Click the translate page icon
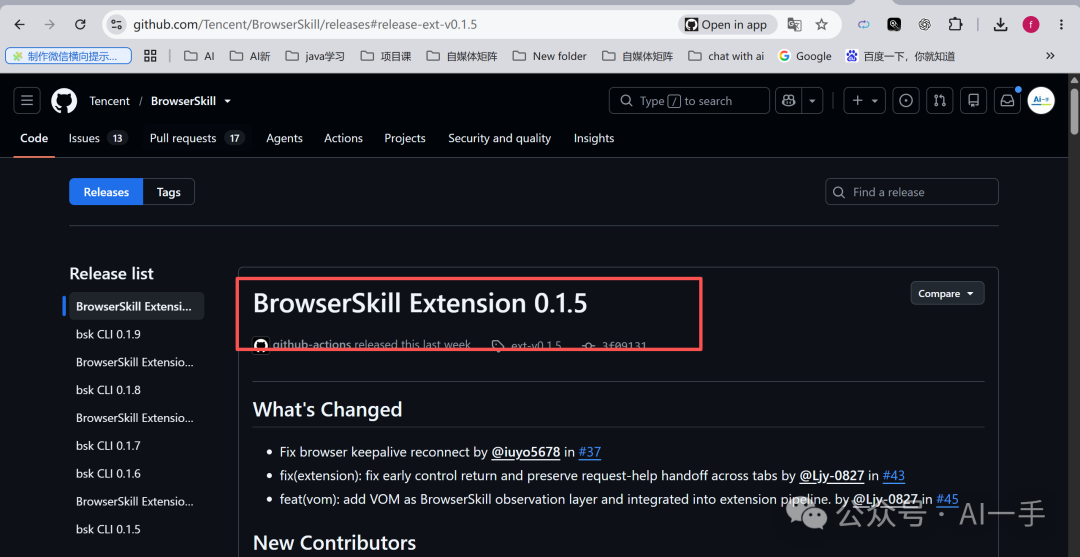Viewport: 1080px width, 557px height. [x=794, y=25]
